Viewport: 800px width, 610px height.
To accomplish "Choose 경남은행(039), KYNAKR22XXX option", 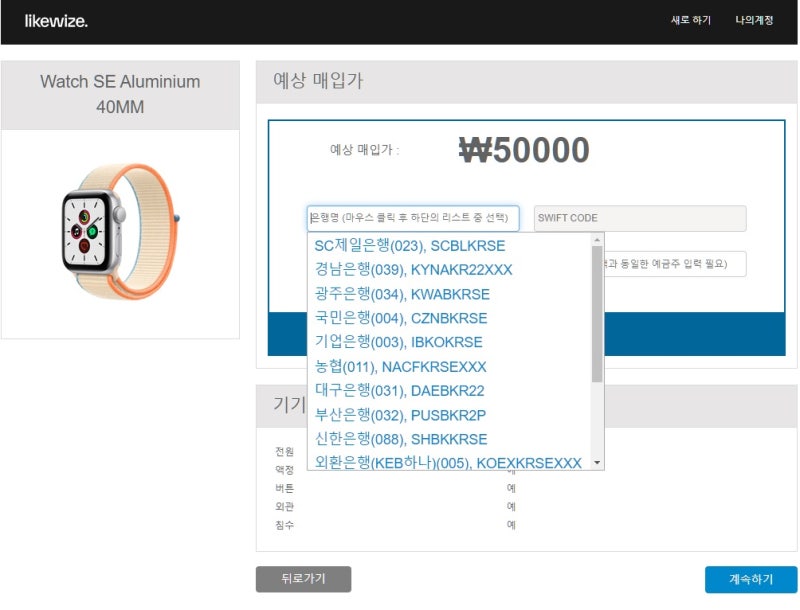I will 413,270.
